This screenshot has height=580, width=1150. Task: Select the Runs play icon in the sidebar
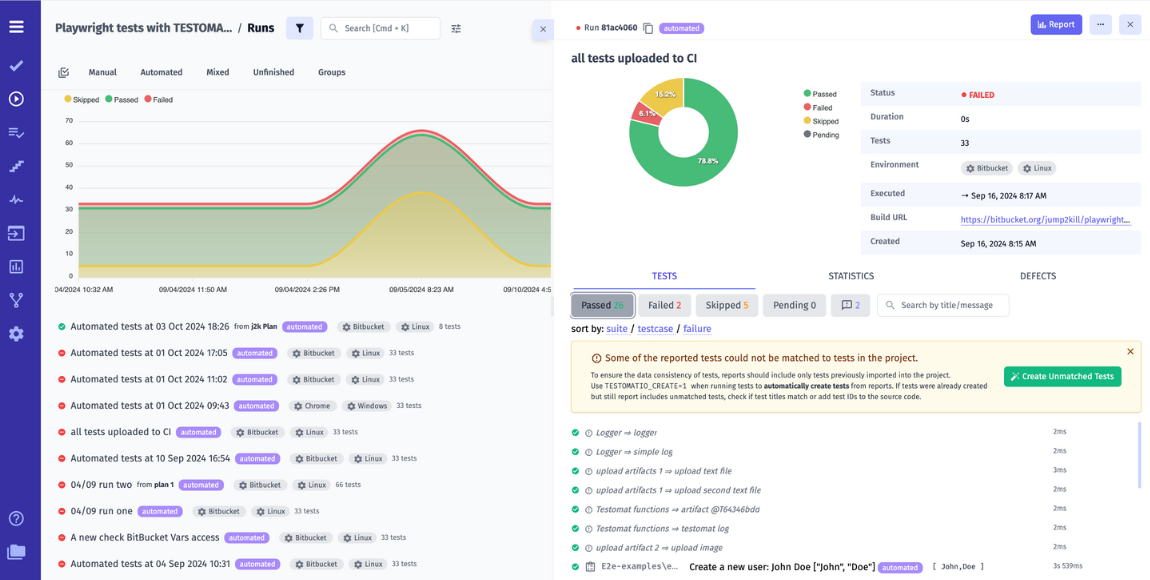[15, 98]
